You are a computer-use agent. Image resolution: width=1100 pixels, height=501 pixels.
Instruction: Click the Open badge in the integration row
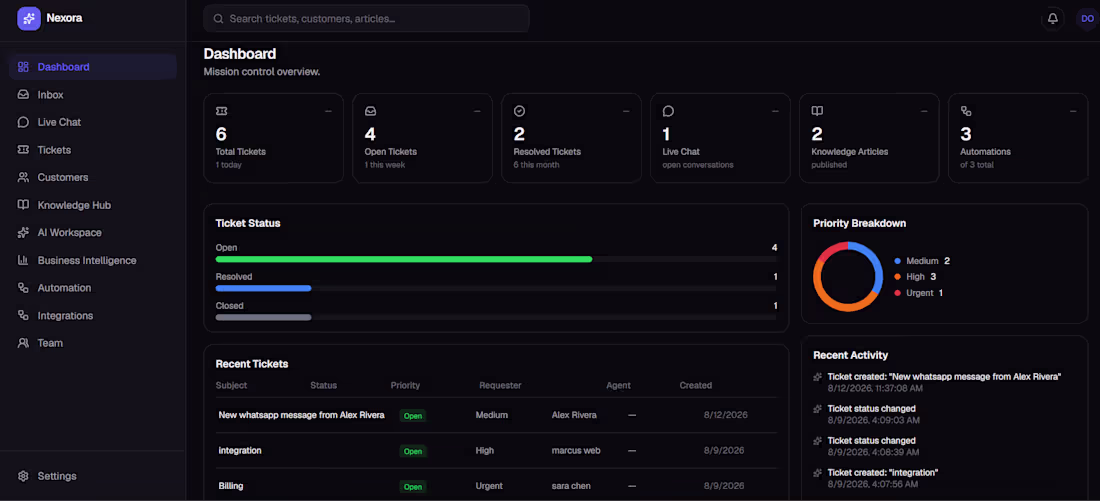[412, 451]
